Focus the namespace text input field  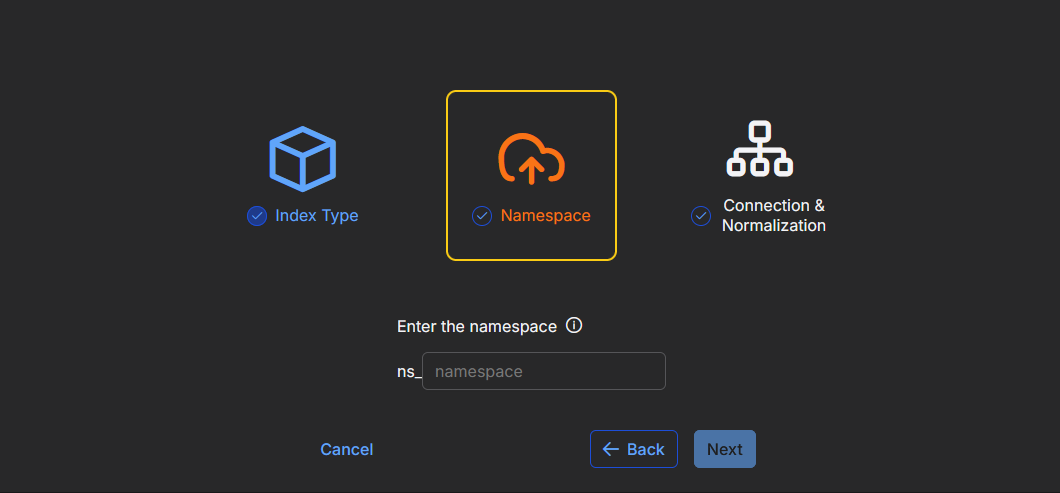pyautogui.click(x=543, y=371)
